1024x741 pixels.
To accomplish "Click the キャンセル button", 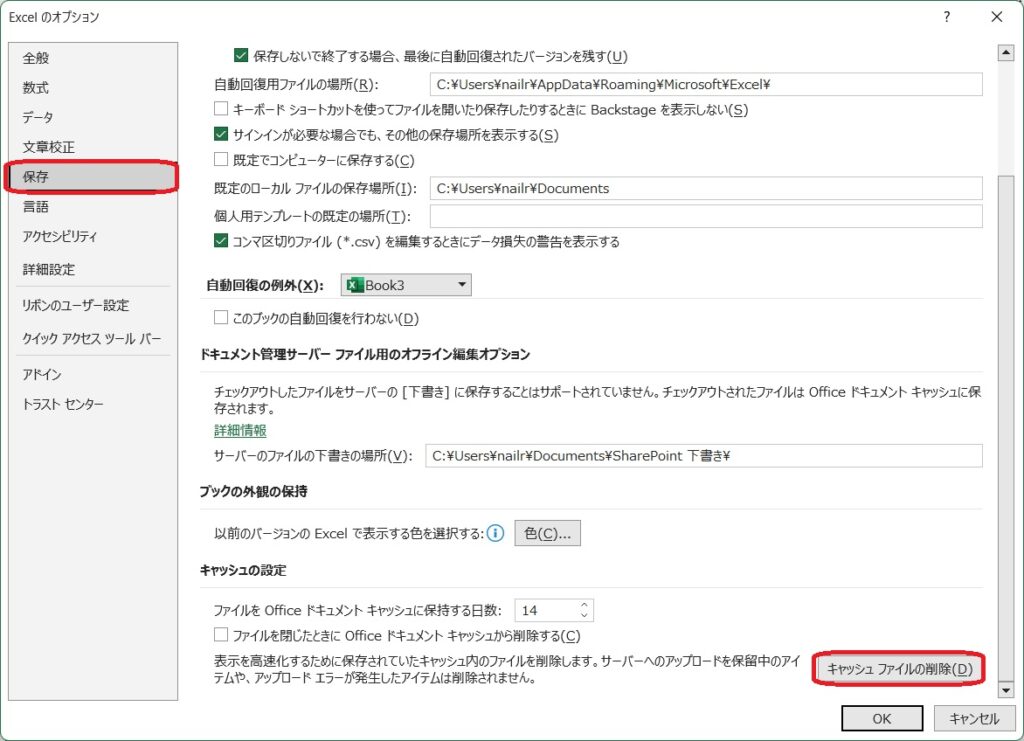I will 974,718.
